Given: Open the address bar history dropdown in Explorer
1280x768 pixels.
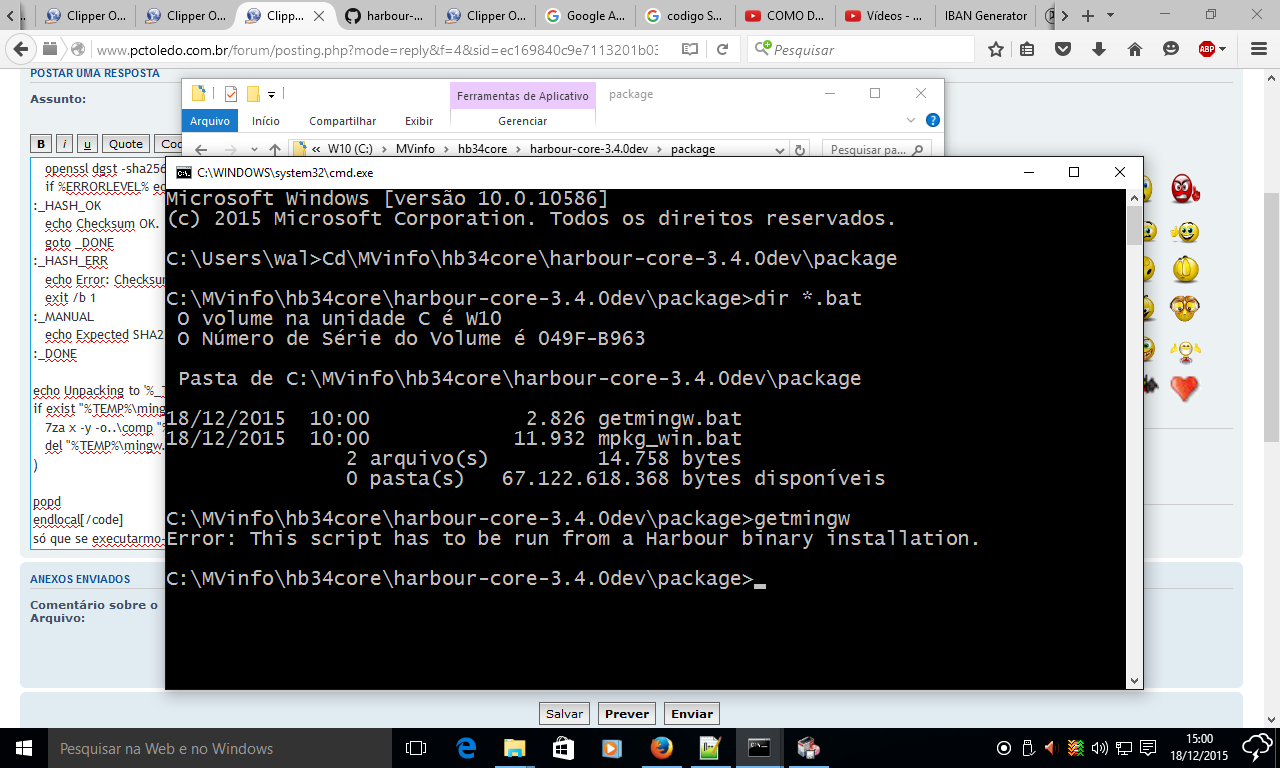Looking at the screenshot, I should [781, 150].
